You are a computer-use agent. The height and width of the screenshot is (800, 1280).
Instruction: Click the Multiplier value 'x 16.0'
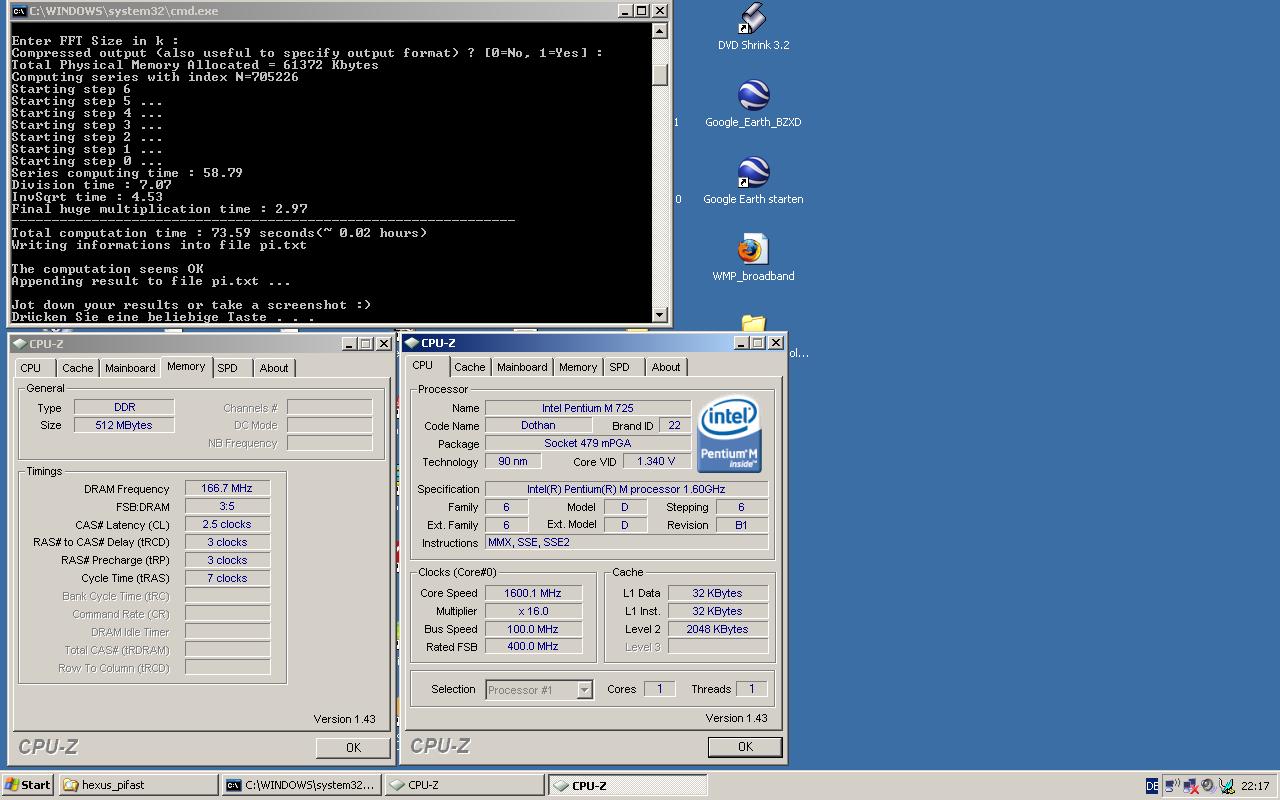[x=533, y=611]
